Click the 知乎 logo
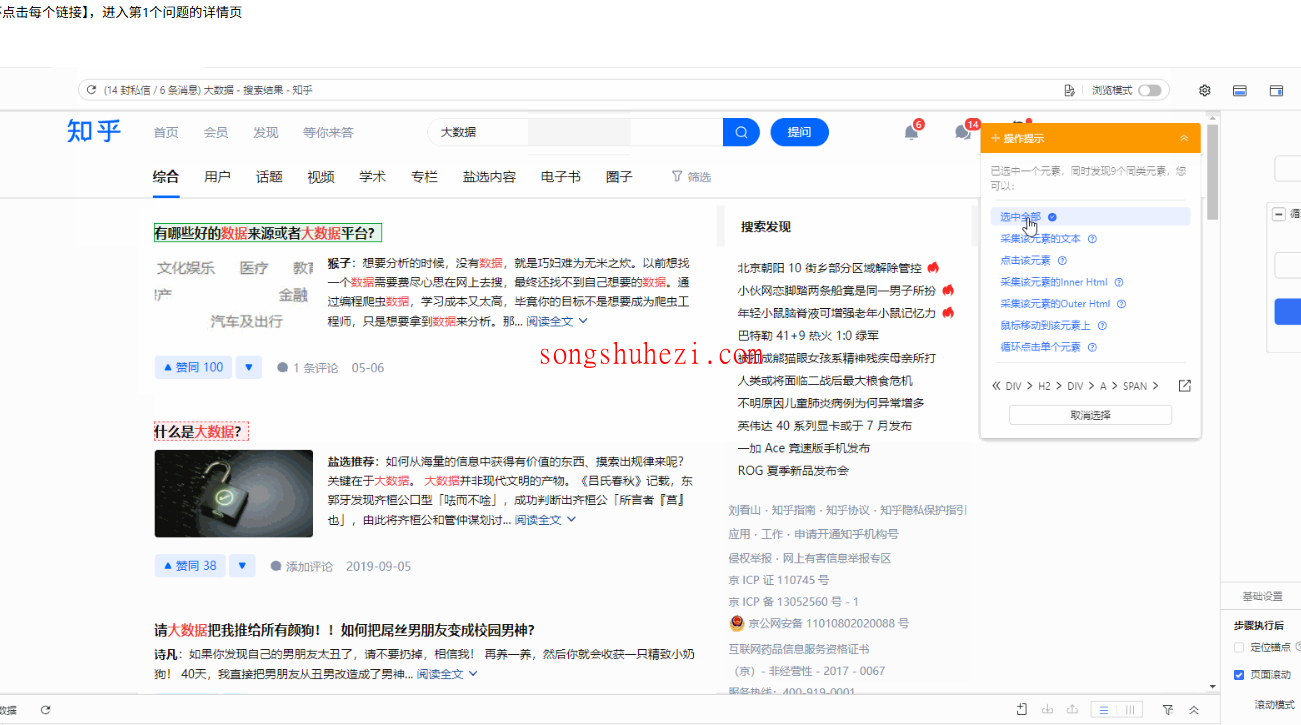This screenshot has width=1301, height=725. click(x=94, y=131)
